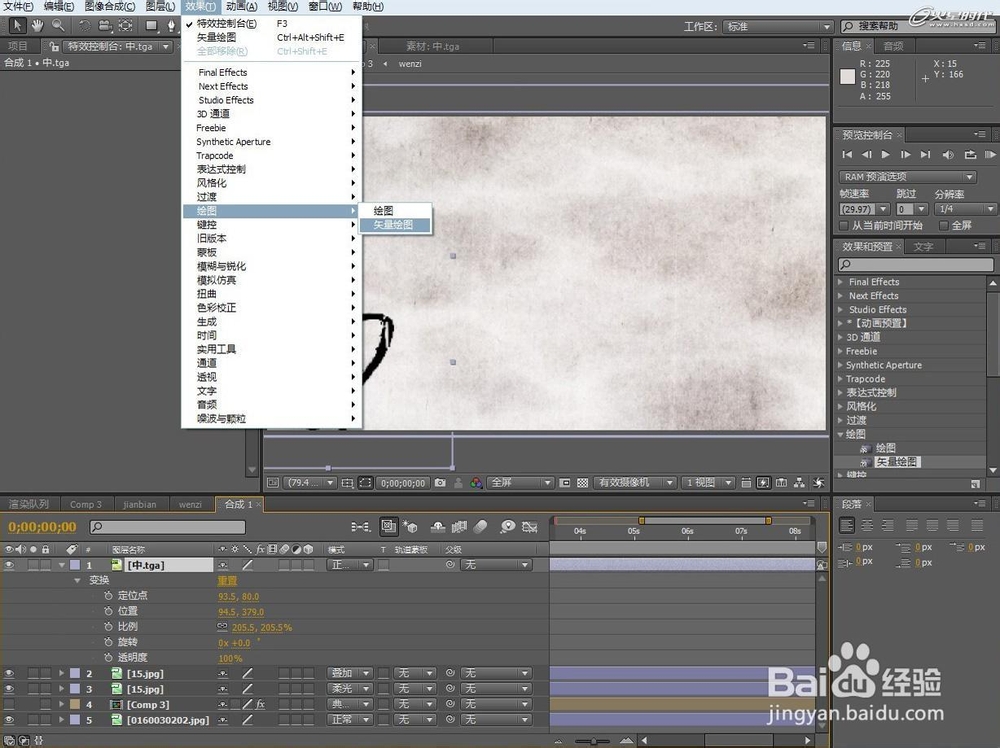
Task: Click center-align paragraph icon
Action: click(x=867, y=525)
